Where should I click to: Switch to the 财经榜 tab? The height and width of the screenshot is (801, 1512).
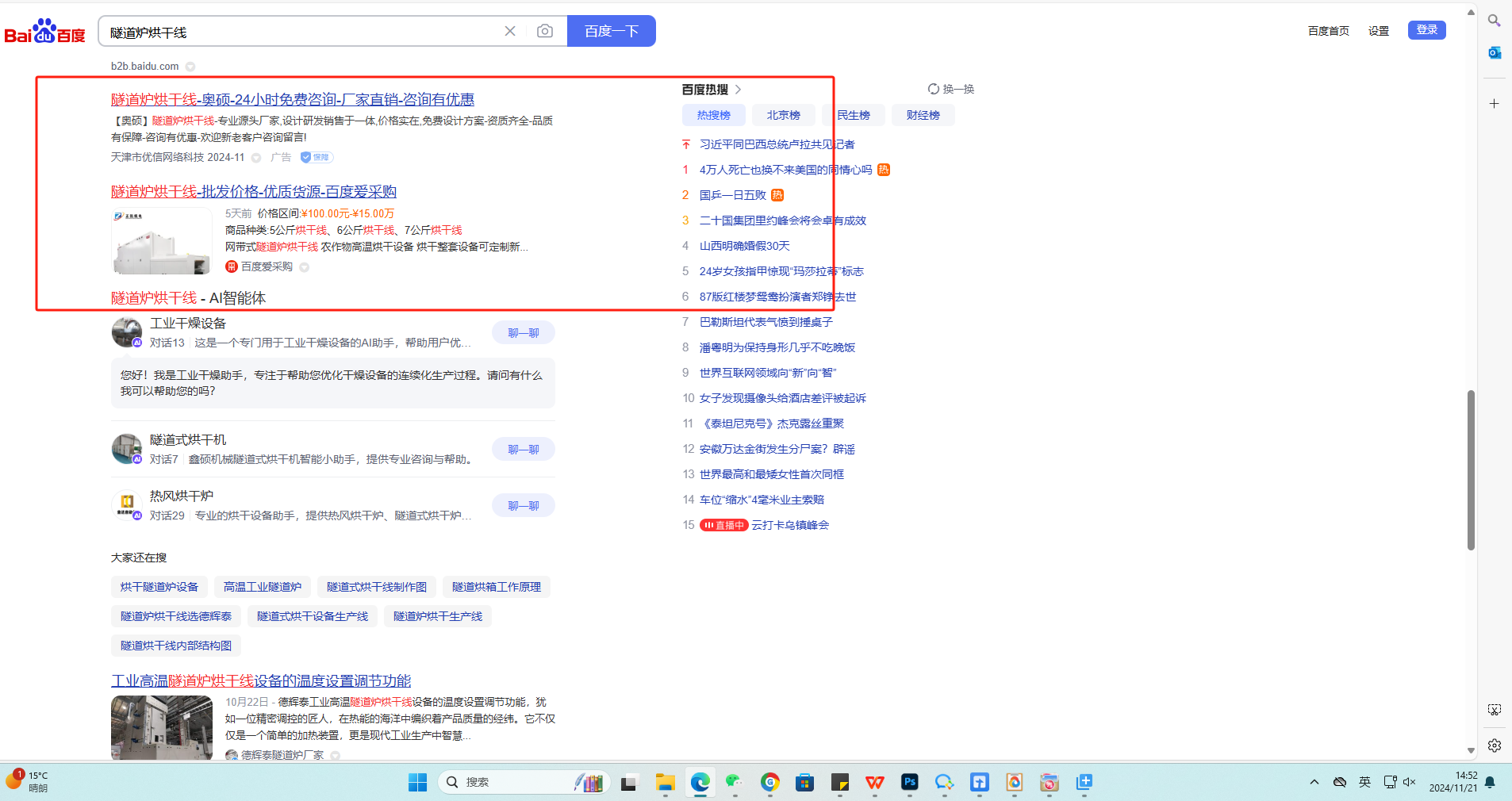point(923,115)
